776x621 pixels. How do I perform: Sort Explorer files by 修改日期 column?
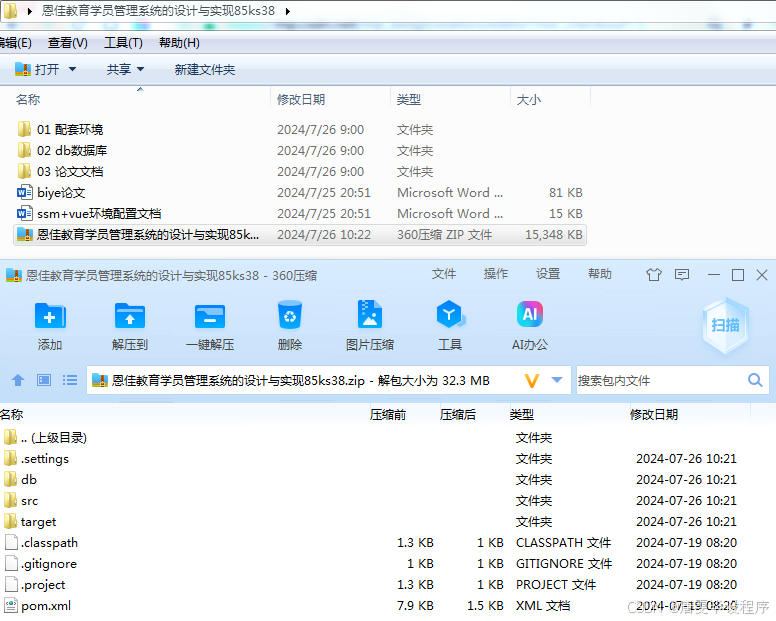coord(301,99)
